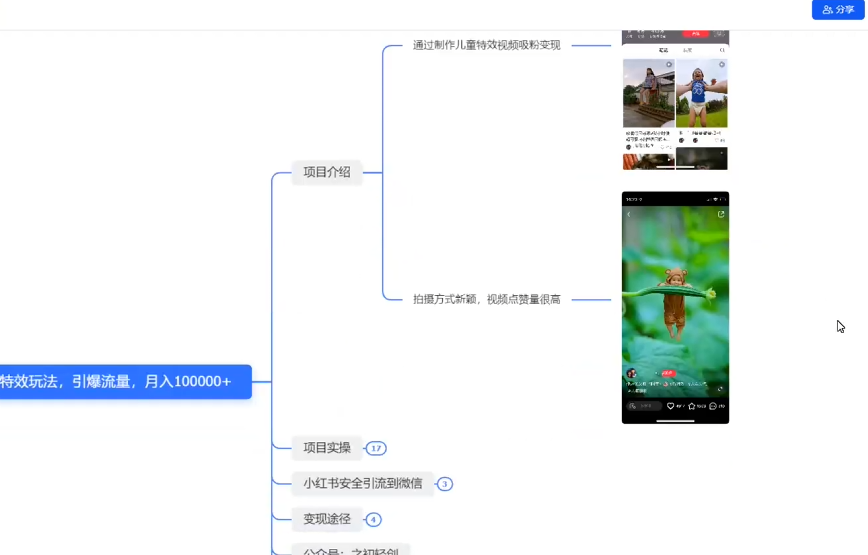Click the girl sitting on wall video thumbnail

point(648,95)
